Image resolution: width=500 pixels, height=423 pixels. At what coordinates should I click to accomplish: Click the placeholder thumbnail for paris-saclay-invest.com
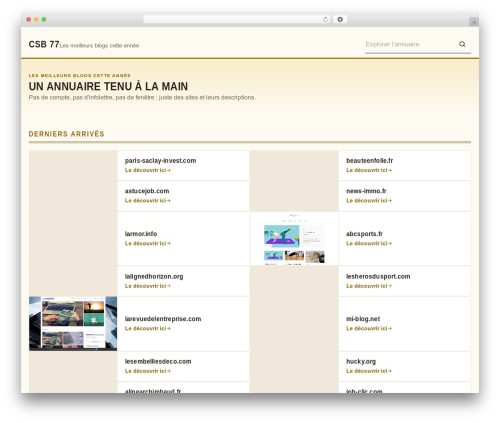click(x=73, y=165)
